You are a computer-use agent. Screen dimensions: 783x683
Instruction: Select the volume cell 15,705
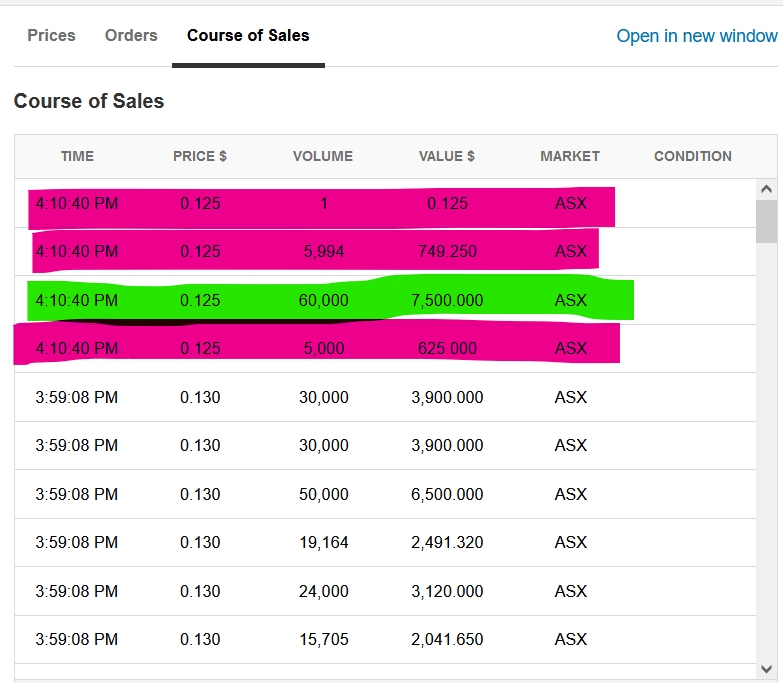pyautogui.click(x=324, y=639)
